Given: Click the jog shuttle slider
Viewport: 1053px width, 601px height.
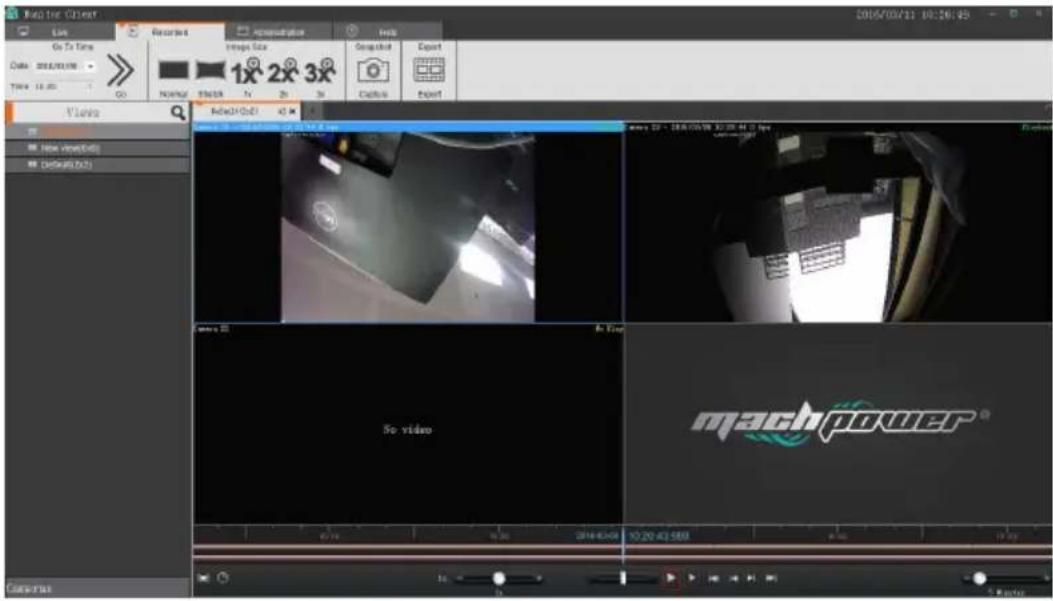Looking at the screenshot, I should pos(623,578).
